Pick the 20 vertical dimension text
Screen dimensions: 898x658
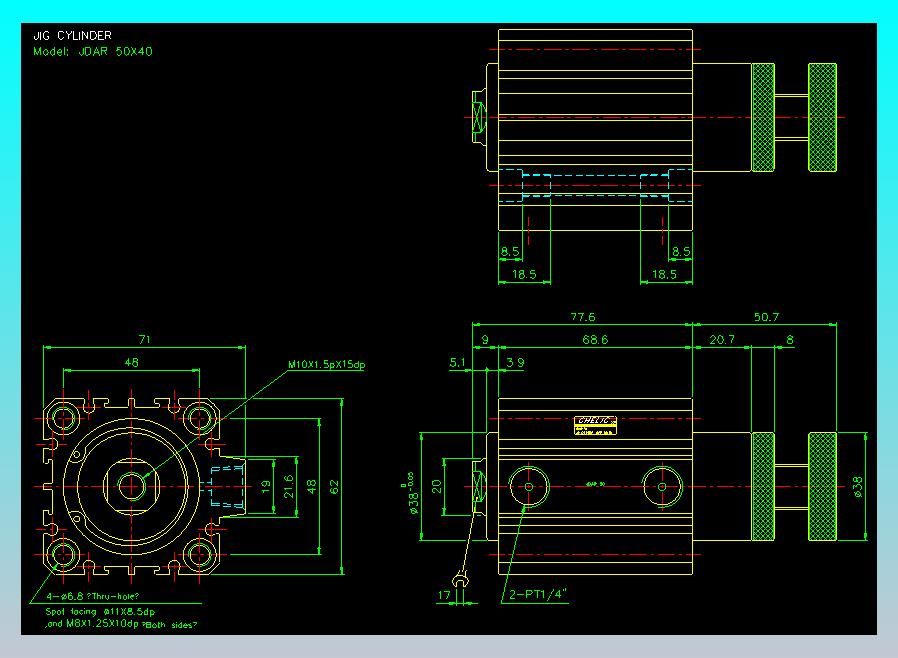point(437,487)
